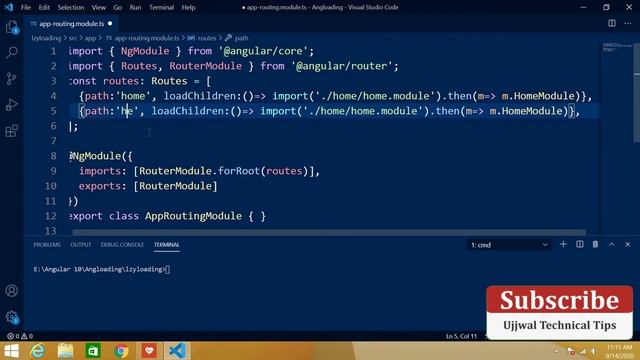Open the red heart app in taskbar
Image resolution: width=640 pixels, height=360 pixels.
click(x=149, y=351)
